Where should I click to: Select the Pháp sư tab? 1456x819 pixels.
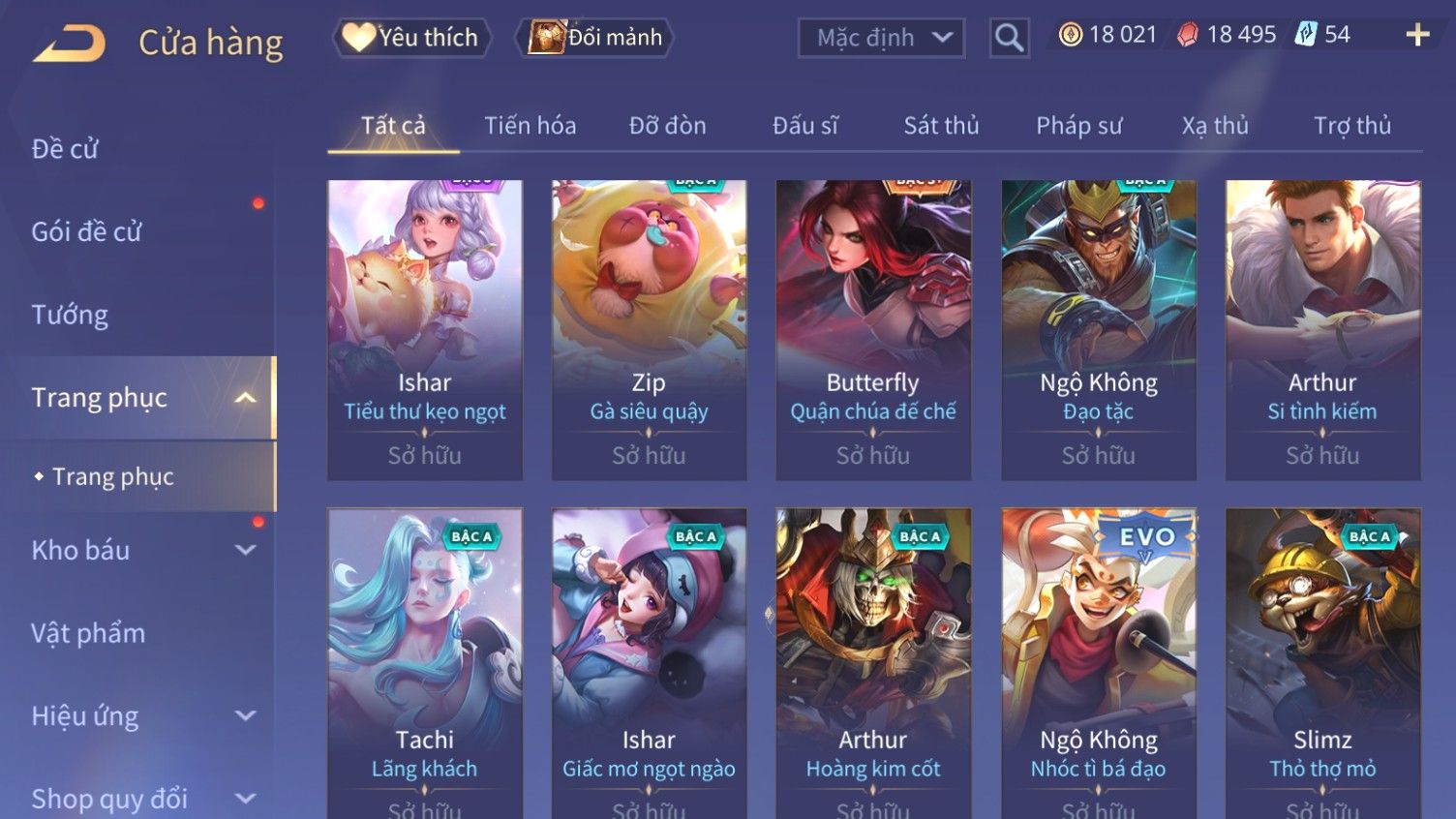1079,126
